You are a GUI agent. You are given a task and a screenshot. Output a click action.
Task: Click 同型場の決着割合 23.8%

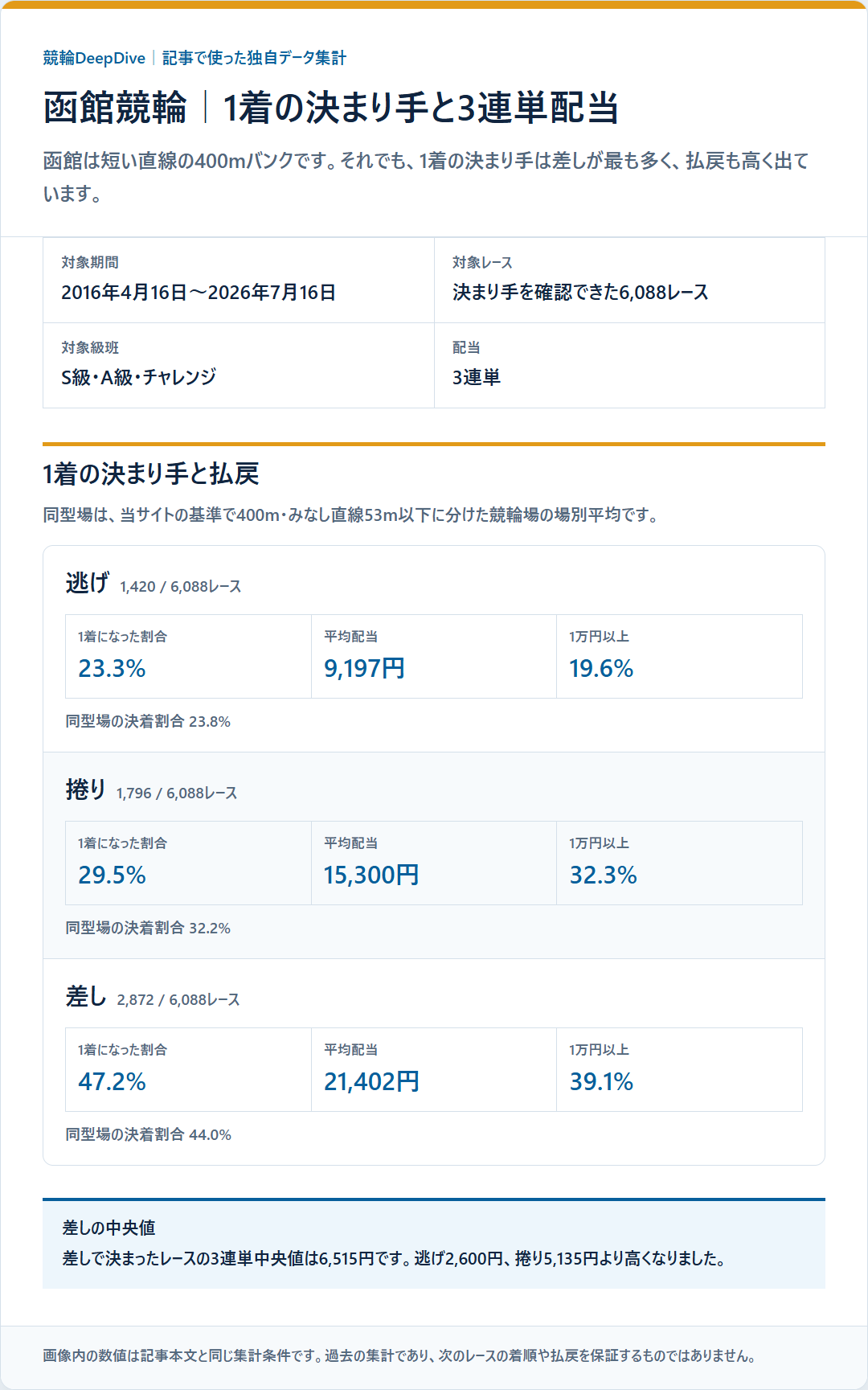148,721
